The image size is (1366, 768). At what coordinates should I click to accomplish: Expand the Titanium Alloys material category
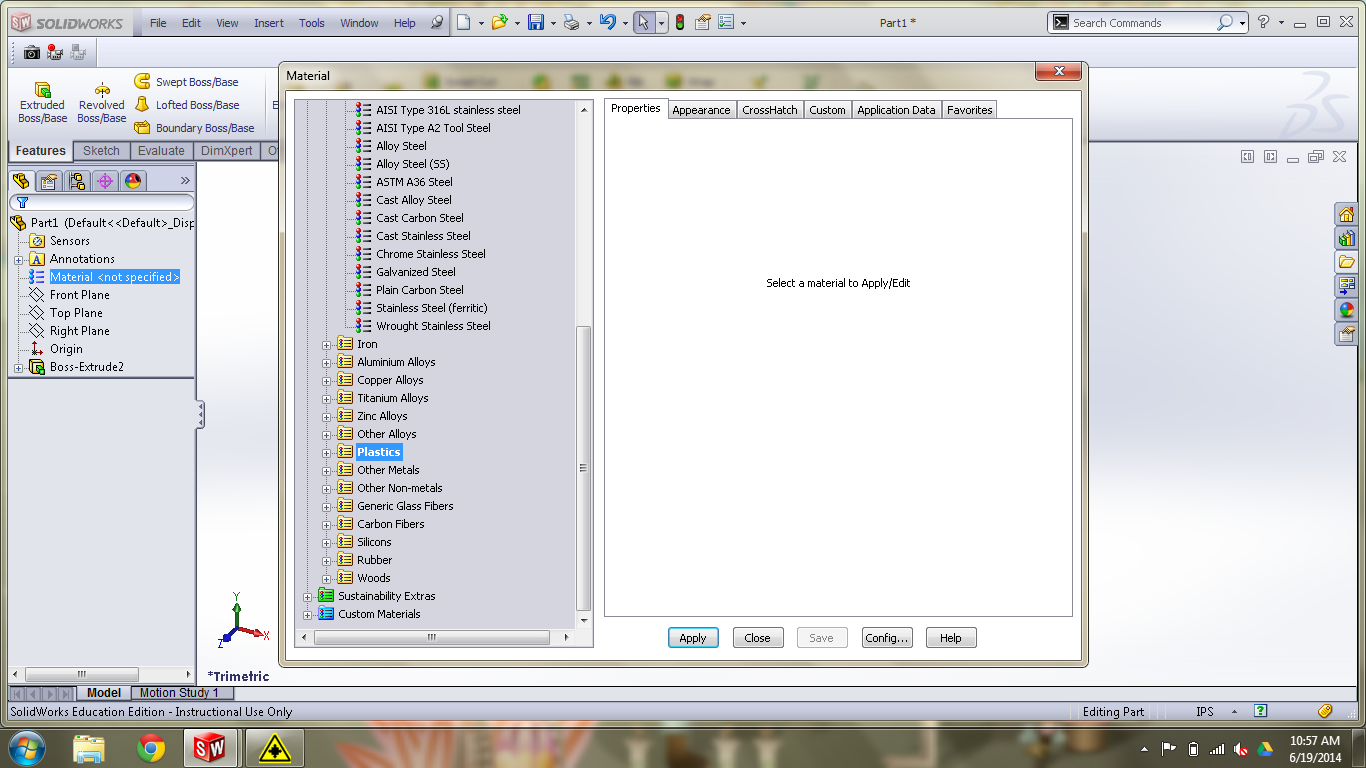pos(326,398)
